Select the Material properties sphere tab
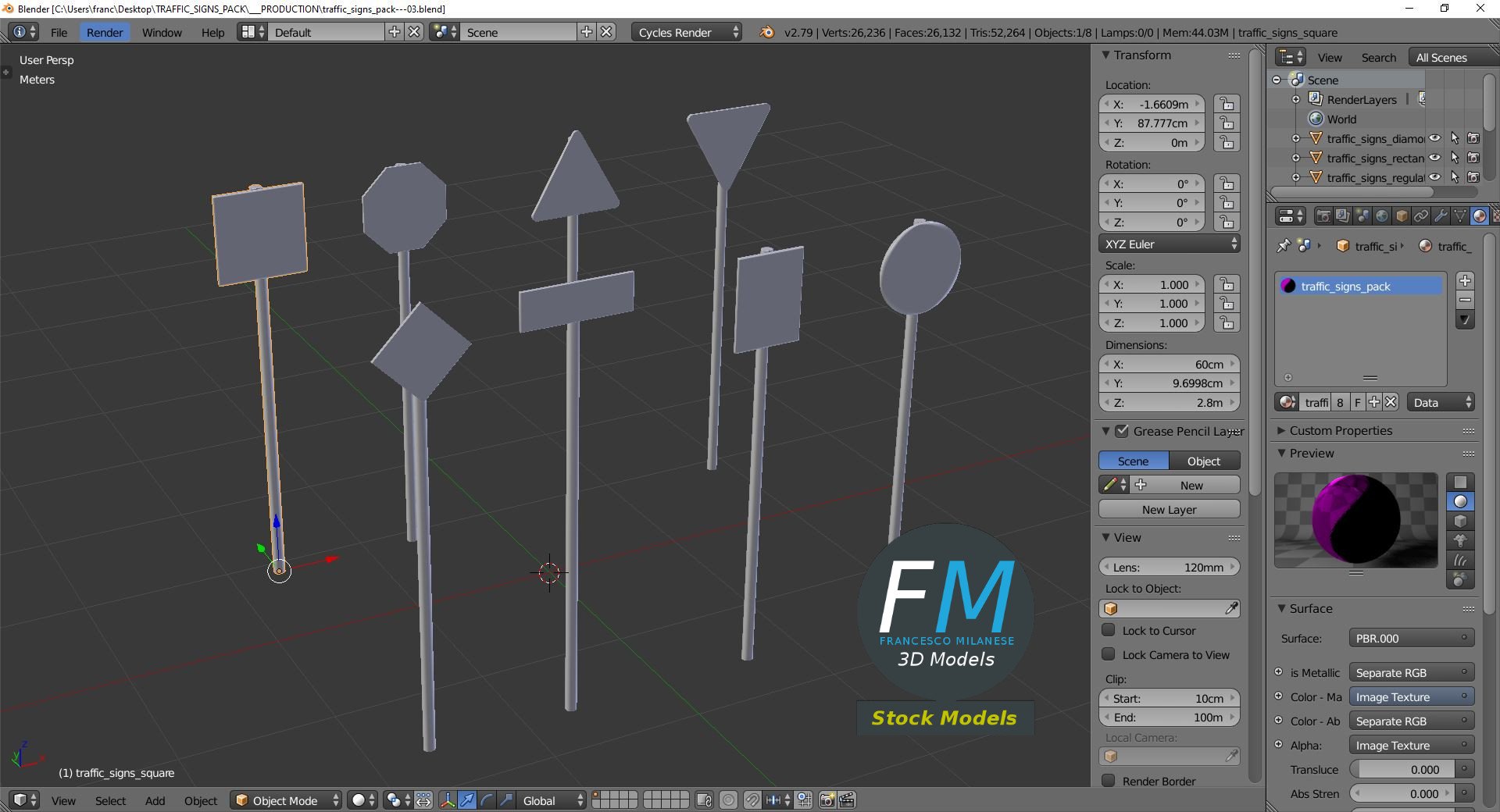Viewport: 1500px width, 812px height. coord(1479,215)
